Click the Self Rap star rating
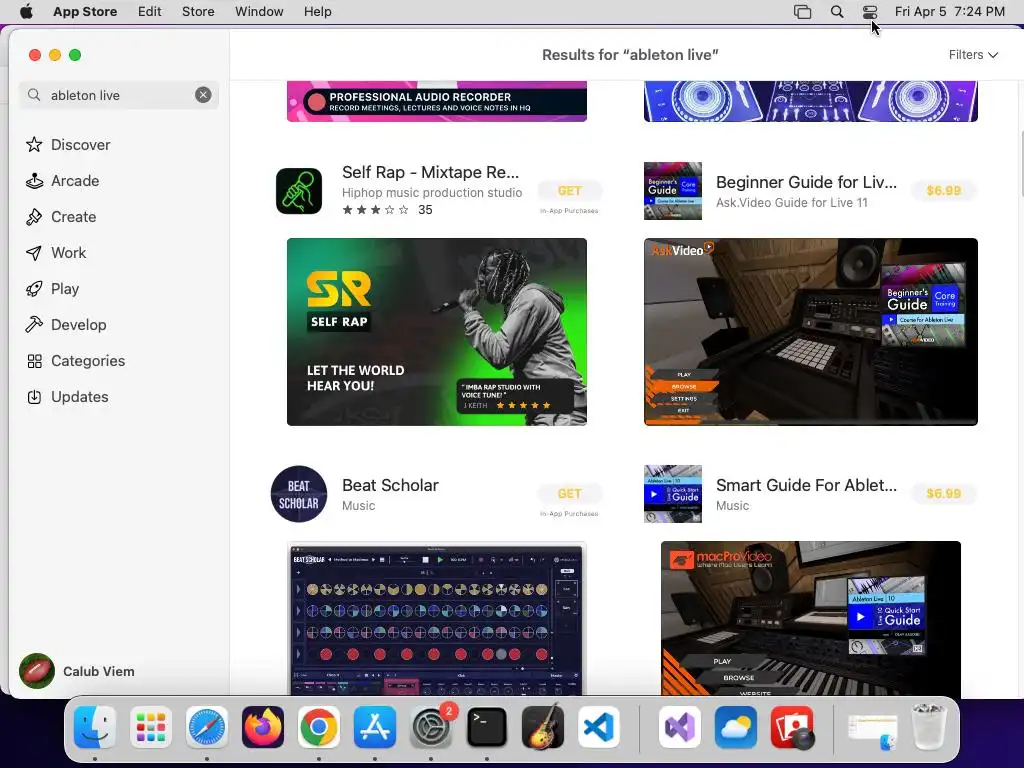The image size is (1024, 768). tap(376, 210)
